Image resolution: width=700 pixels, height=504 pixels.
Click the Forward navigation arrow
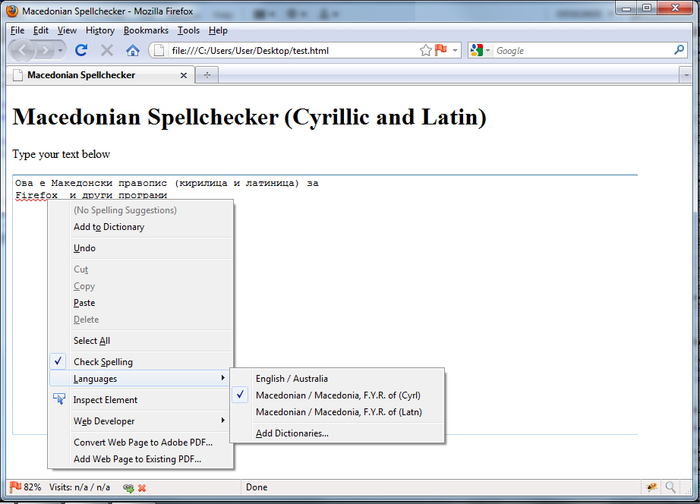45,50
